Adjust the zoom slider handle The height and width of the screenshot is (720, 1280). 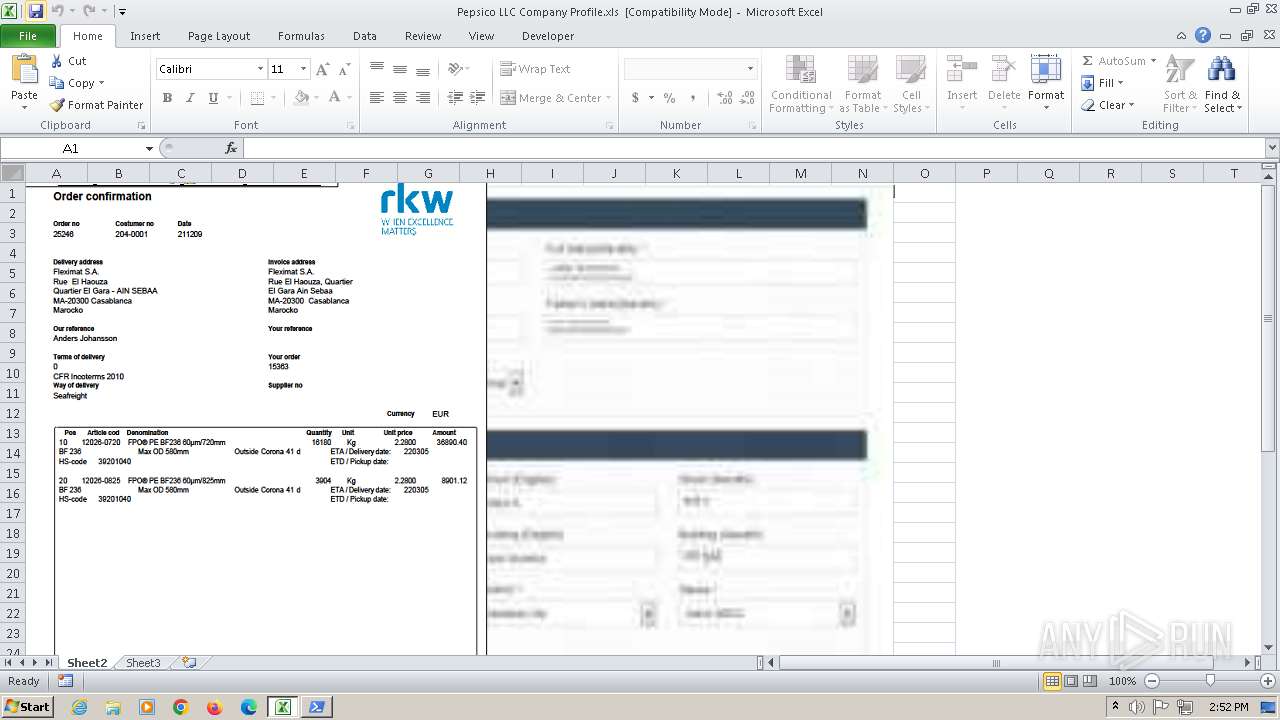click(x=1210, y=681)
